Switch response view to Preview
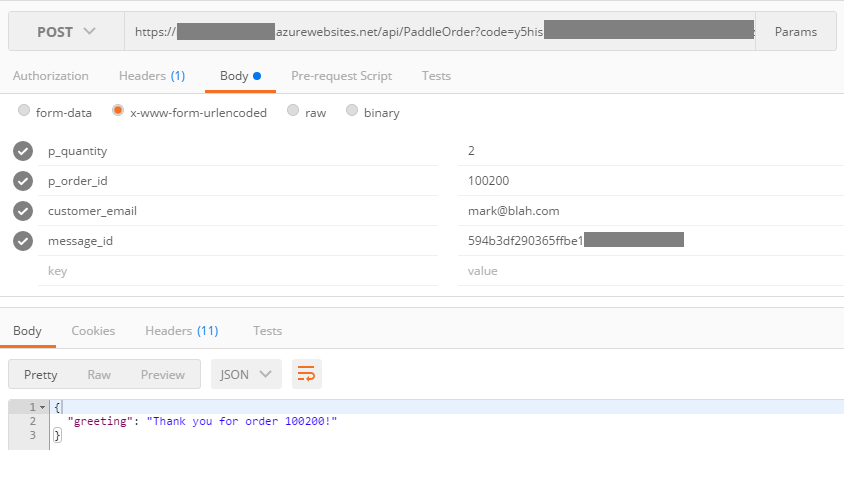Image resolution: width=844 pixels, height=482 pixels. coord(162,374)
